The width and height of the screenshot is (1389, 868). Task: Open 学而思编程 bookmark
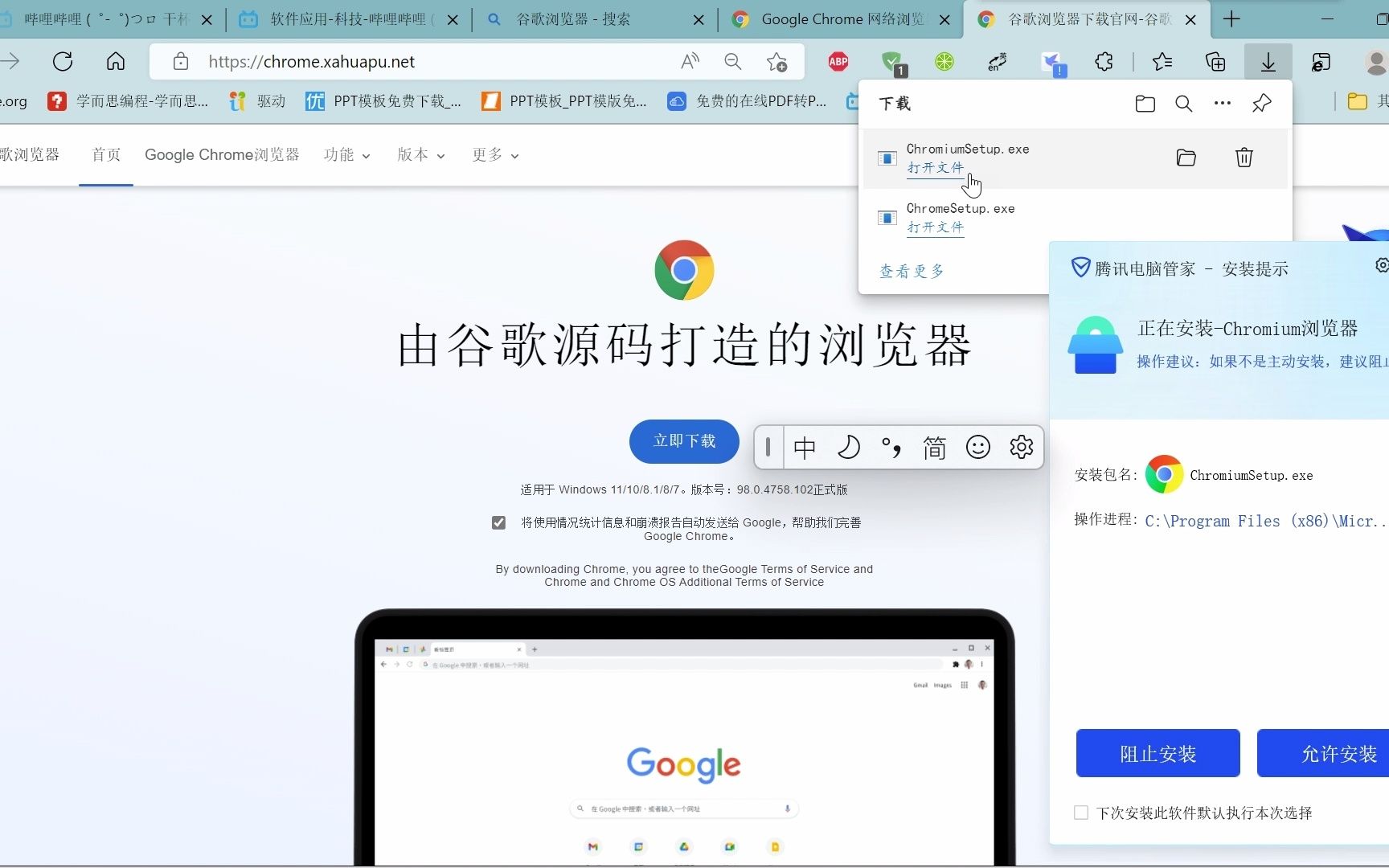click(129, 101)
